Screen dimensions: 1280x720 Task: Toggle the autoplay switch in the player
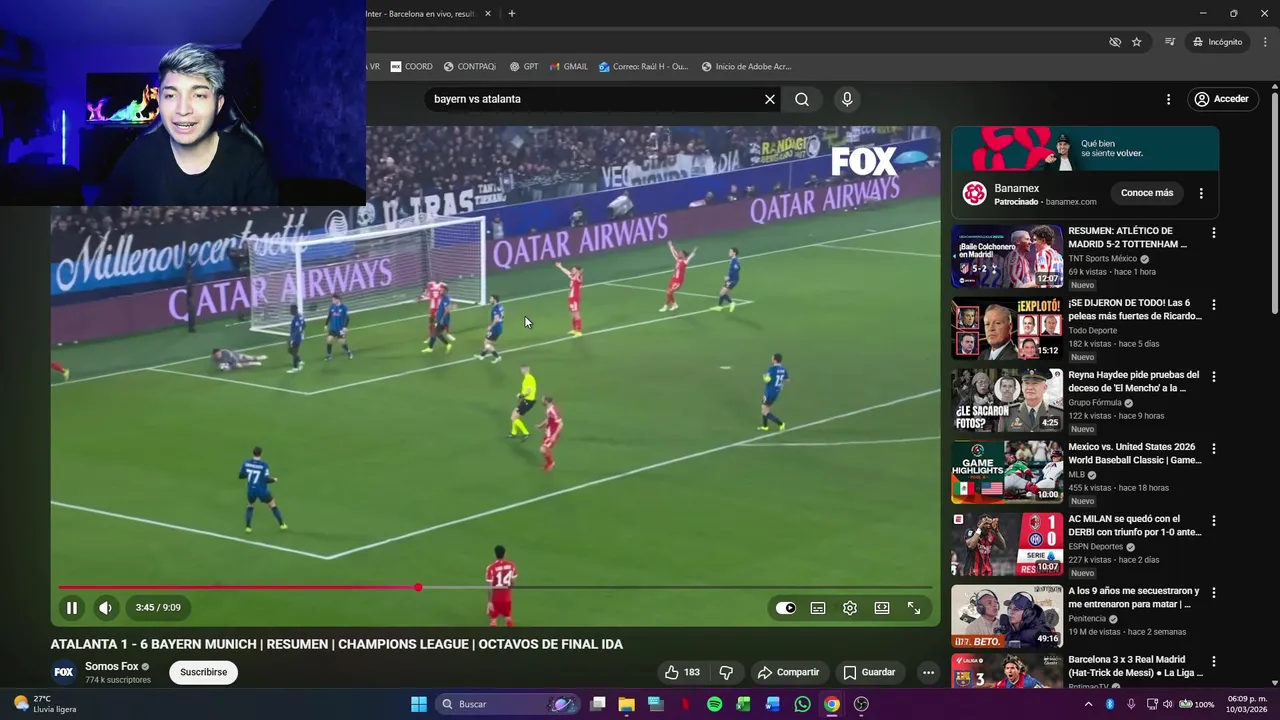click(786, 608)
